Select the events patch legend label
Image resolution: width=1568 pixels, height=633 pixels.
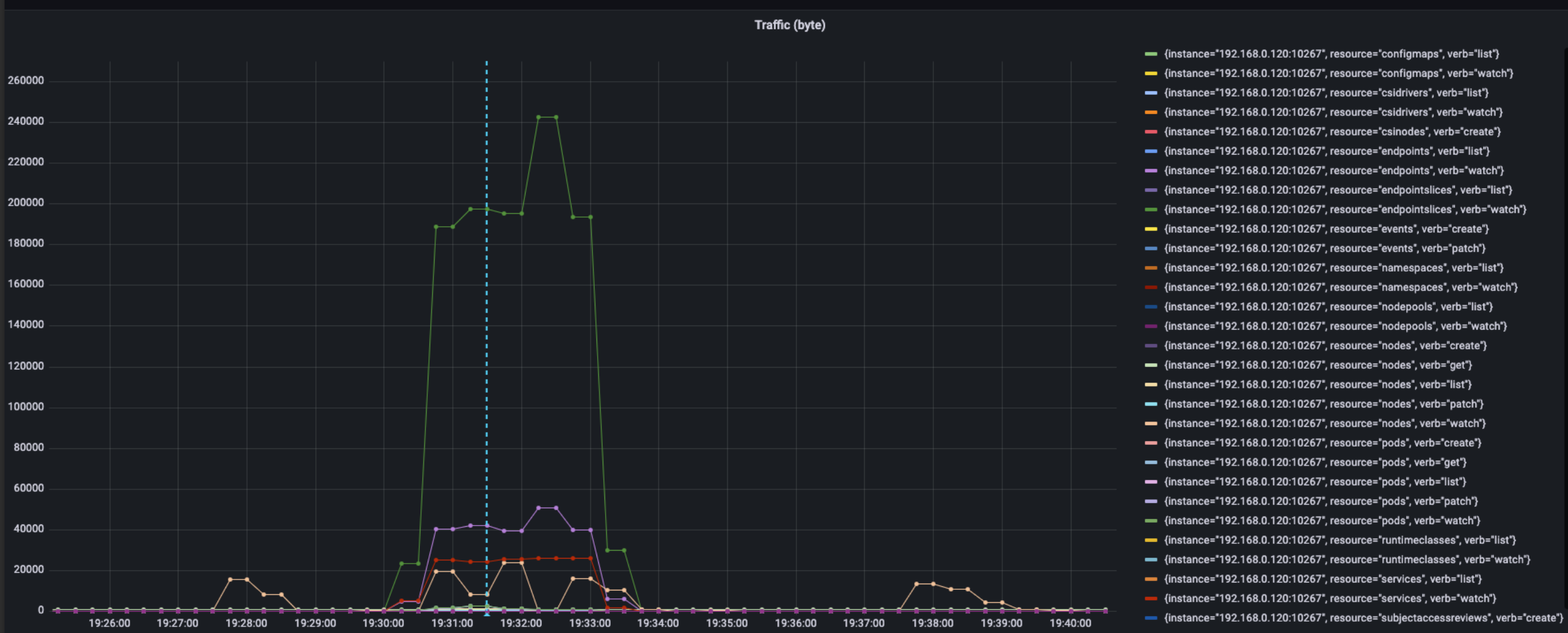1324,248
